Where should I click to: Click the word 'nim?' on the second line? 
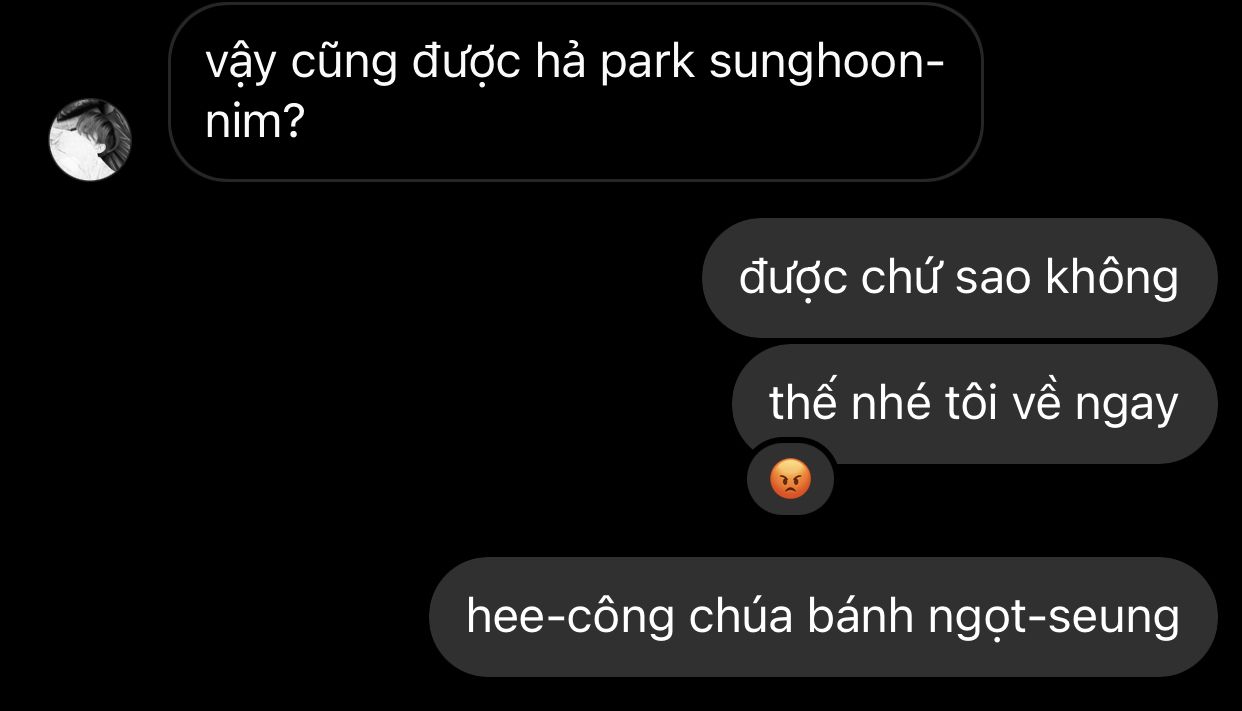coord(254,124)
